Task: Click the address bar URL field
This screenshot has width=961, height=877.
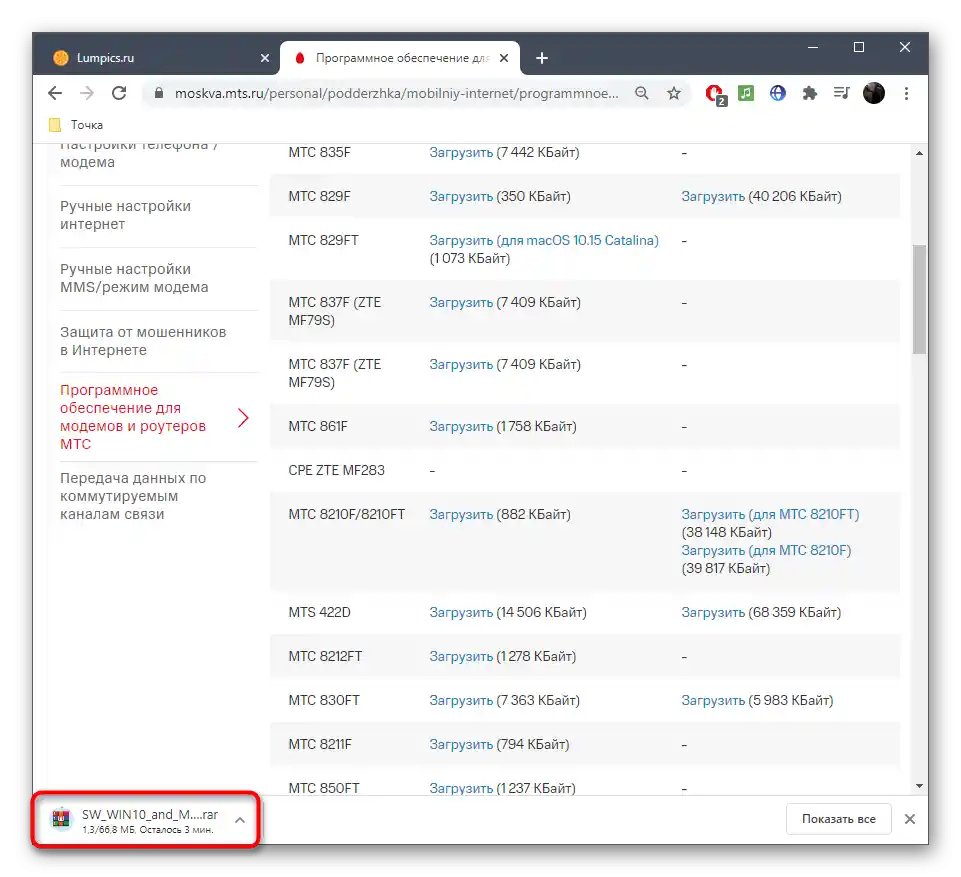Action: [x=396, y=93]
